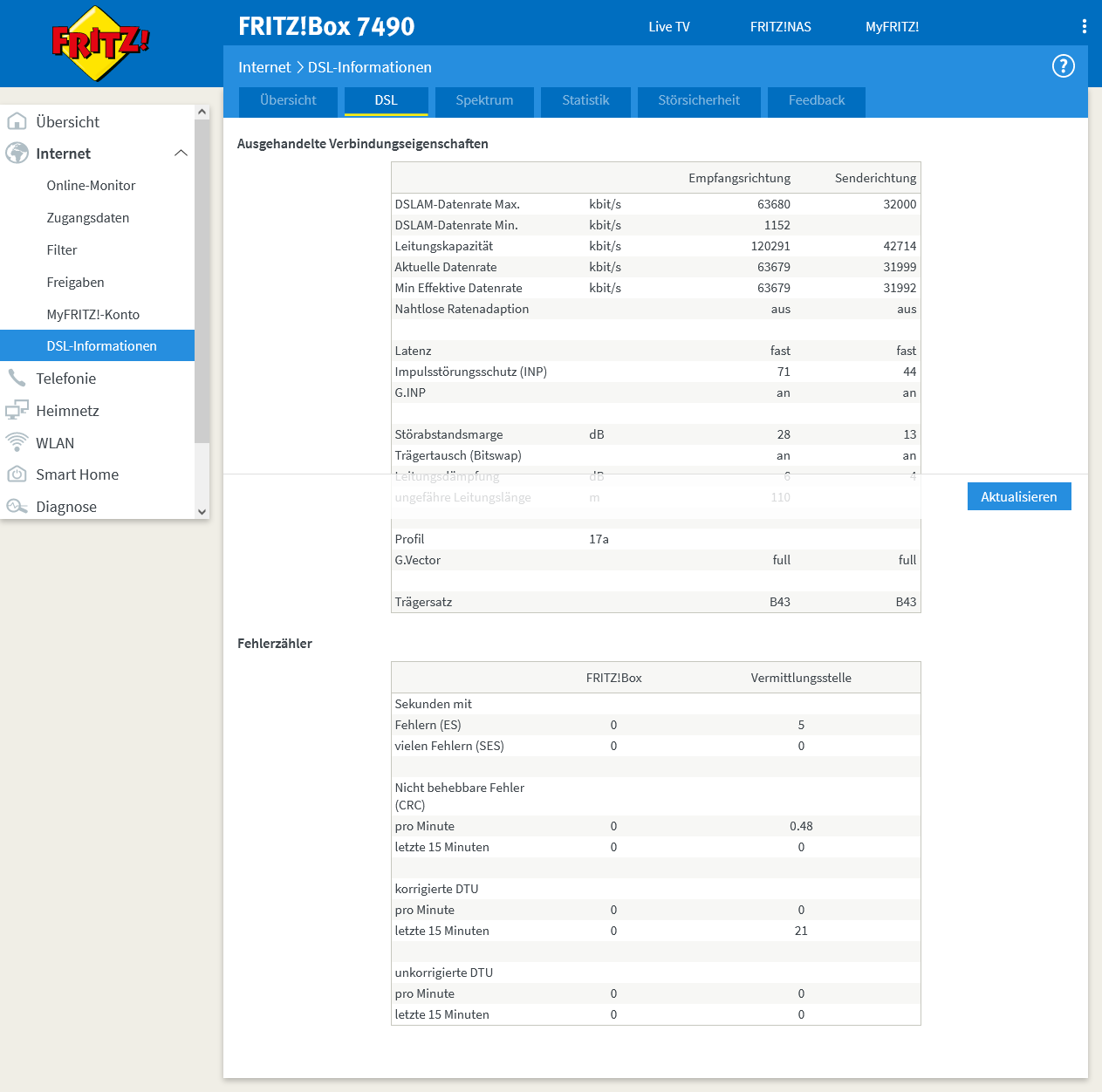Click the Übersicht home icon in the sidebar
The width and height of the screenshot is (1102, 1092).
point(17,121)
